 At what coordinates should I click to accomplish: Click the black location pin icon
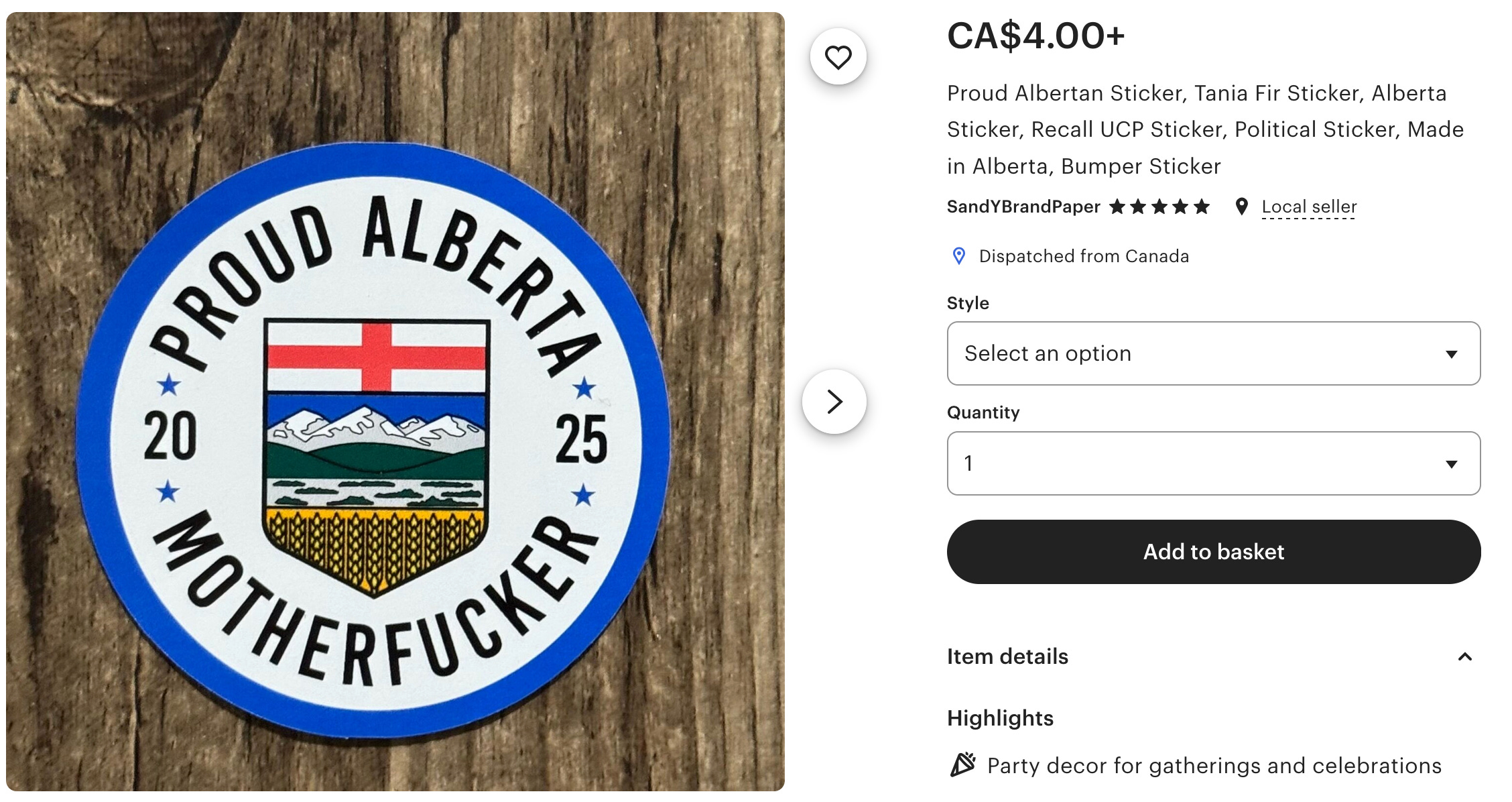coord(1241,207)
